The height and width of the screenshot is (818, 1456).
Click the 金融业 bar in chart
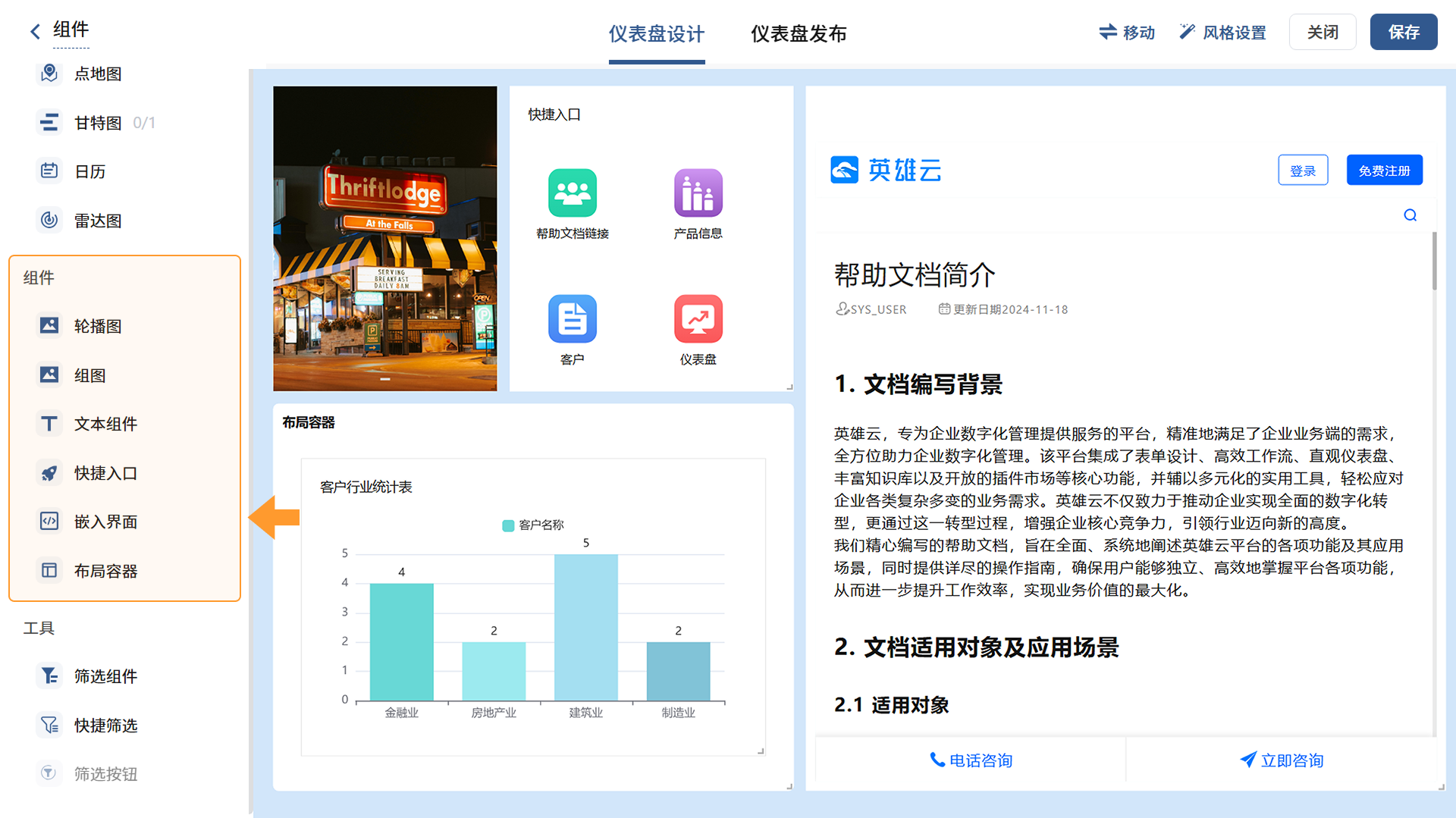click(402, 641)
